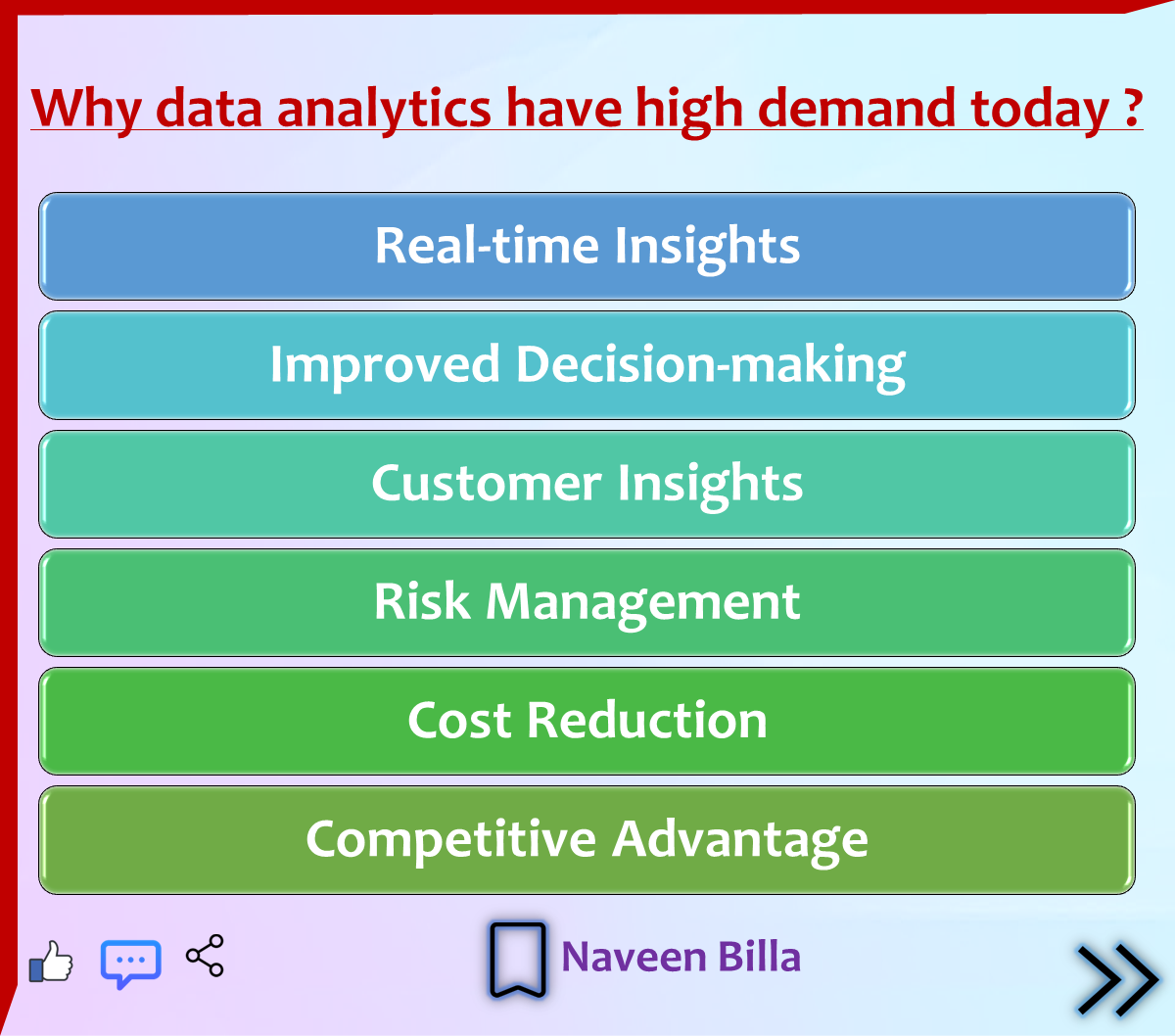Screen dimensions: 1175x1036
Task: Click the word "Why" in the heading
Action: 86,109
